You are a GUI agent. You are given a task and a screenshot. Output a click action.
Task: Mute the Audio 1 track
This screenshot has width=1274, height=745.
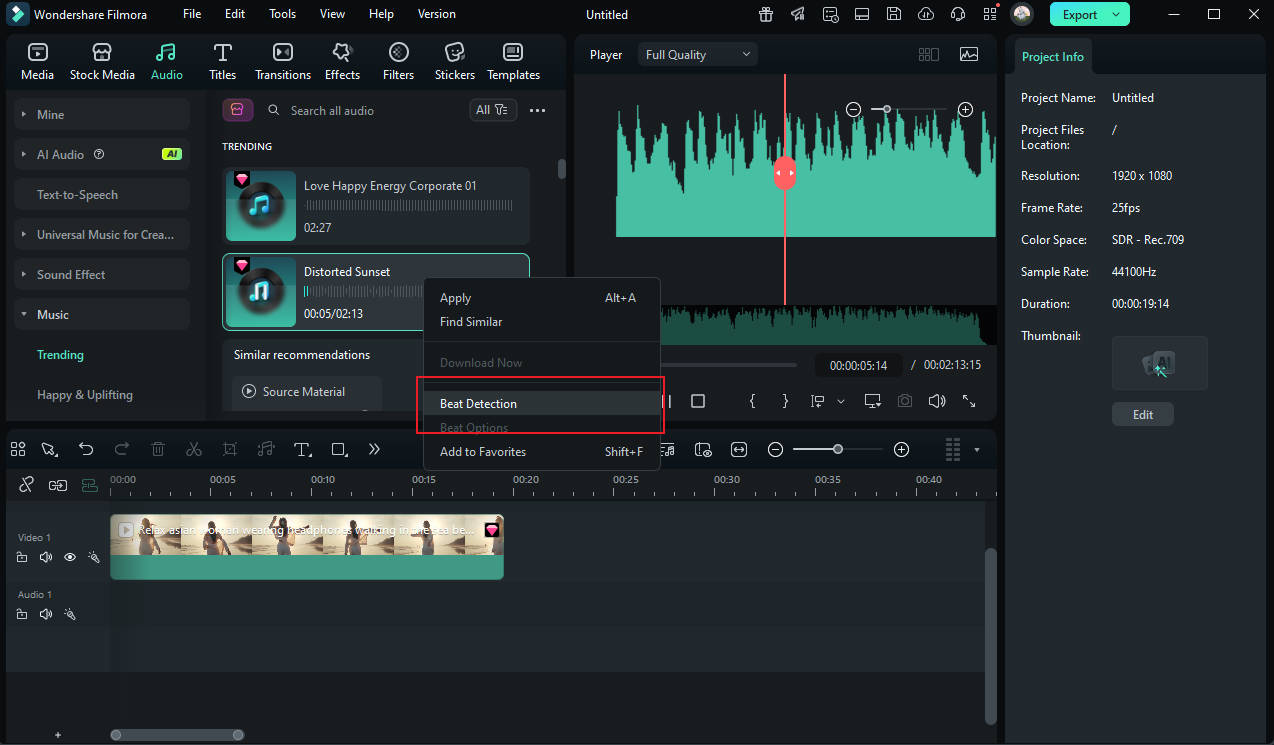45,614
